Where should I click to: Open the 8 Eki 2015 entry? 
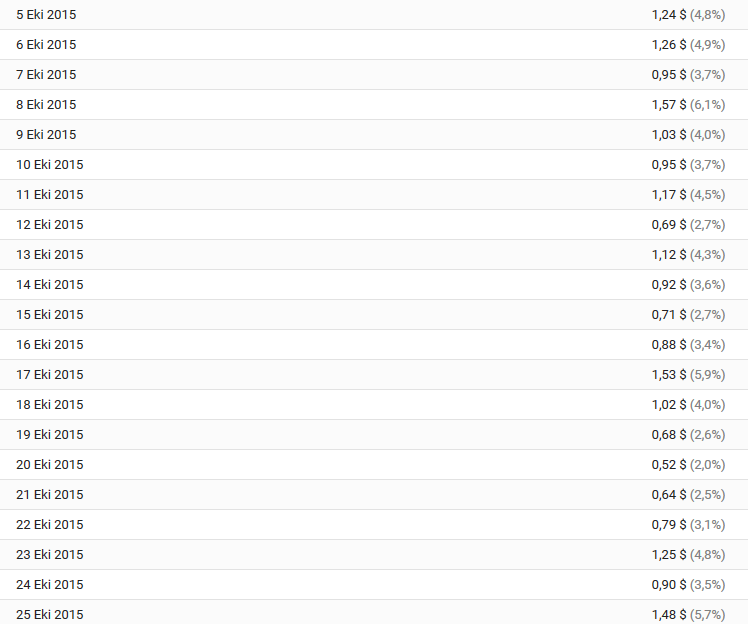pyautogui.click(x=374, y=104)
